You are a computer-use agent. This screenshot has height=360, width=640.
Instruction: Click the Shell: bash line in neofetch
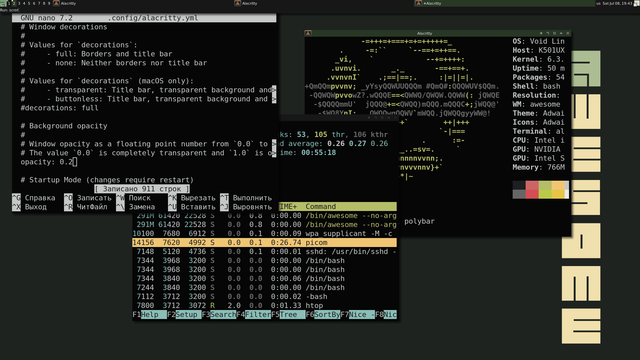coord(537,87)
